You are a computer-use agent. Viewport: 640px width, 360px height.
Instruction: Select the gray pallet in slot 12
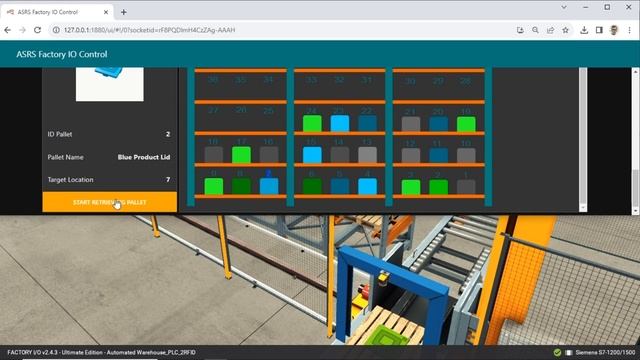pyautogui.click(x=411, y=155)
